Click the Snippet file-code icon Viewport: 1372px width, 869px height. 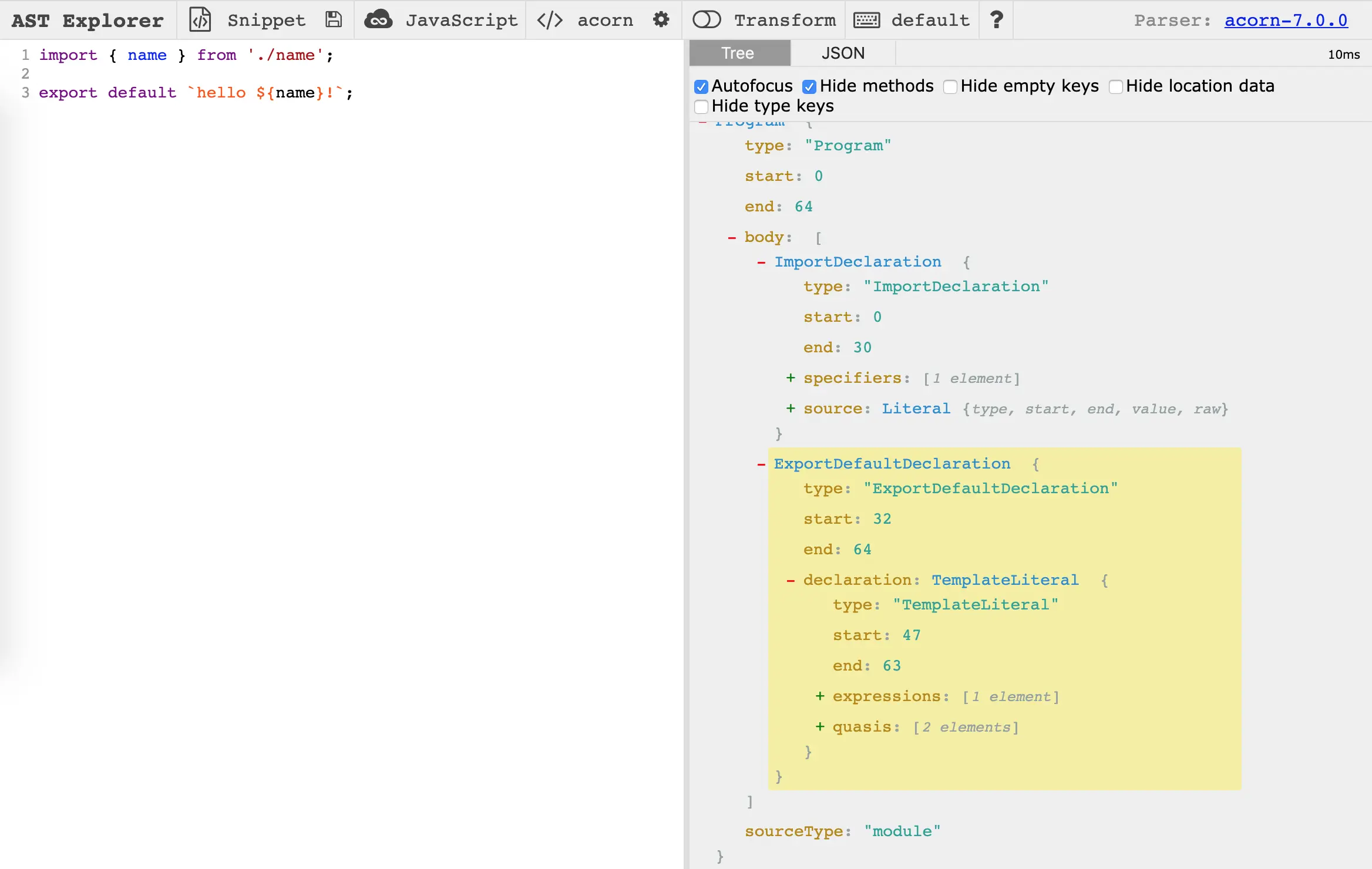point(200,20)
